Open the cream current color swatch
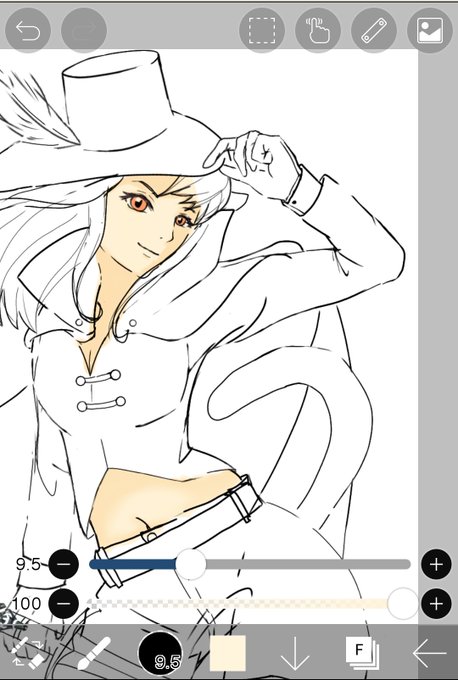Screen dimensions: 458x680 tap(228, 653)
